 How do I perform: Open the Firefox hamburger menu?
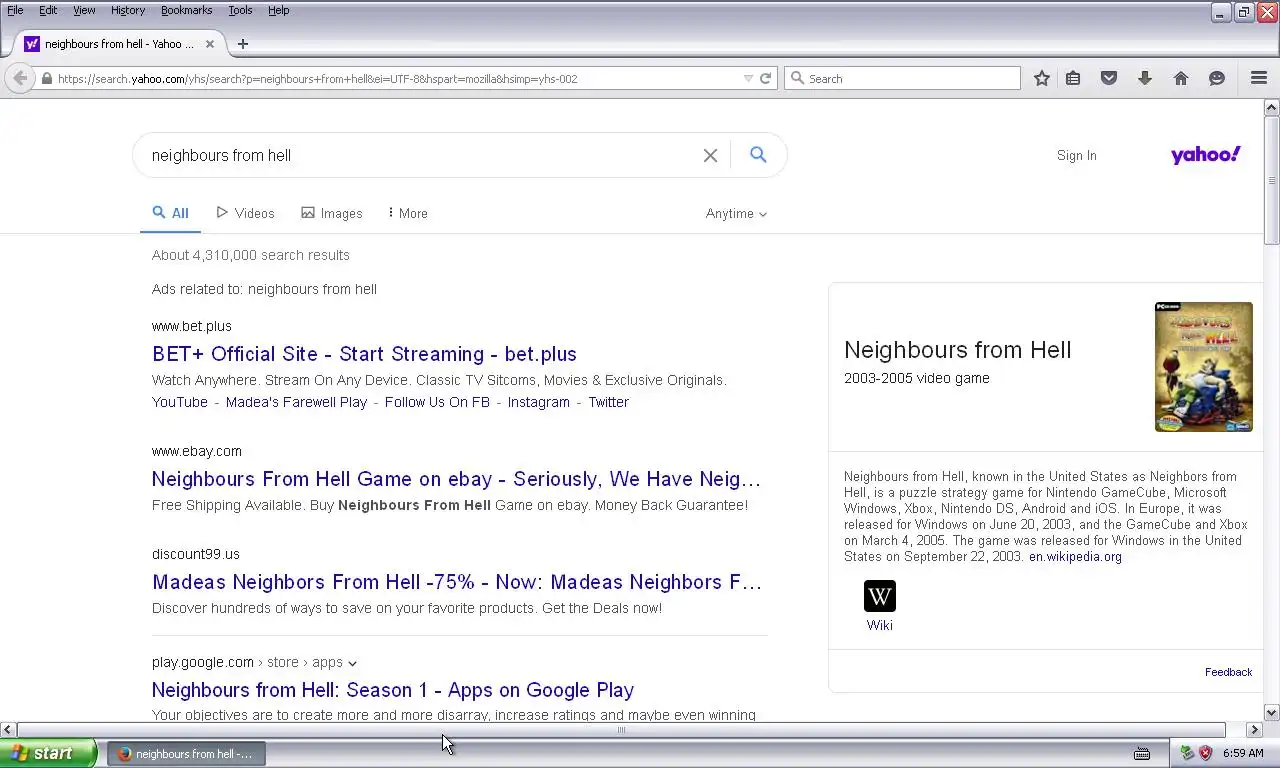pyautogui.click(x=1259, y=78)
